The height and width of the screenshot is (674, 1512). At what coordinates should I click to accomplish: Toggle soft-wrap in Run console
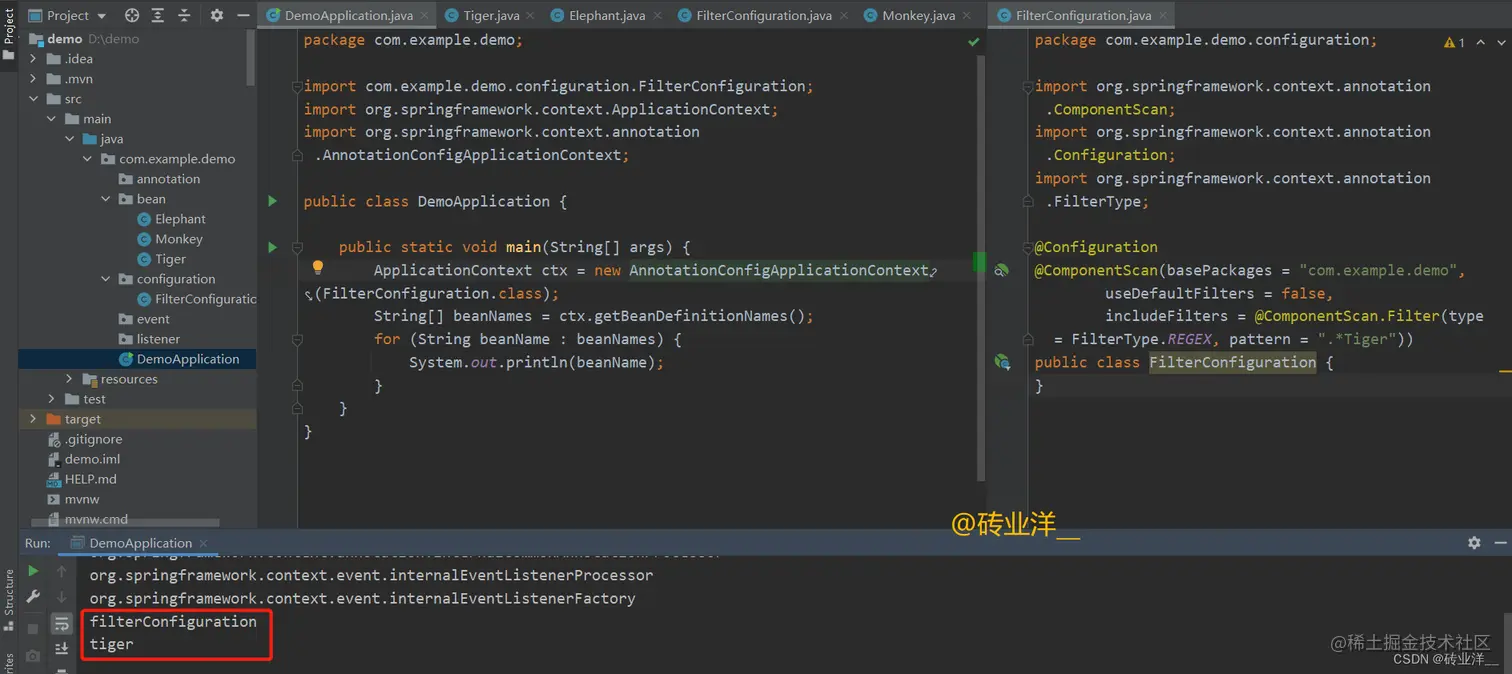[x=61, y=624]
